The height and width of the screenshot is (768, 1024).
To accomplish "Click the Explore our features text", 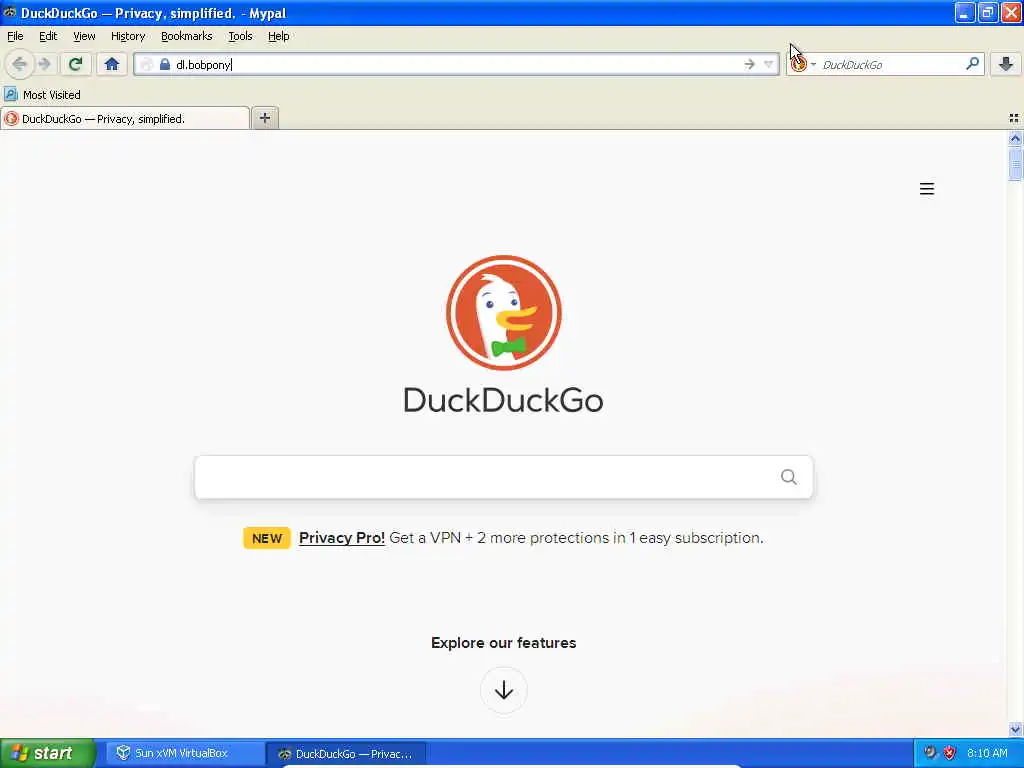I will coord(504,643).
